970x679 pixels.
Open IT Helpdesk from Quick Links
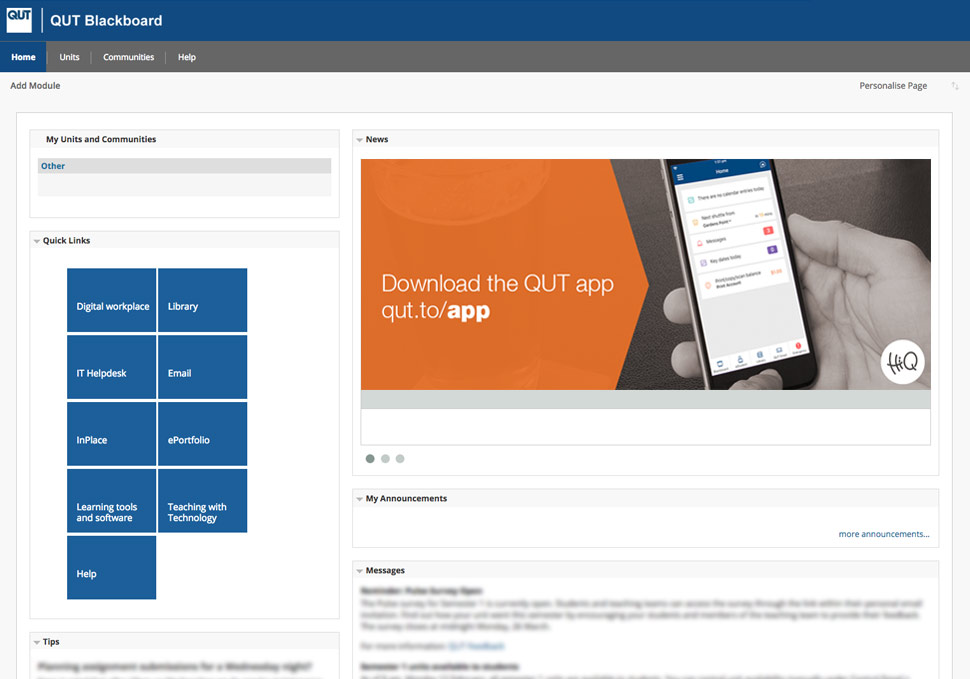[x=111, y=367]
